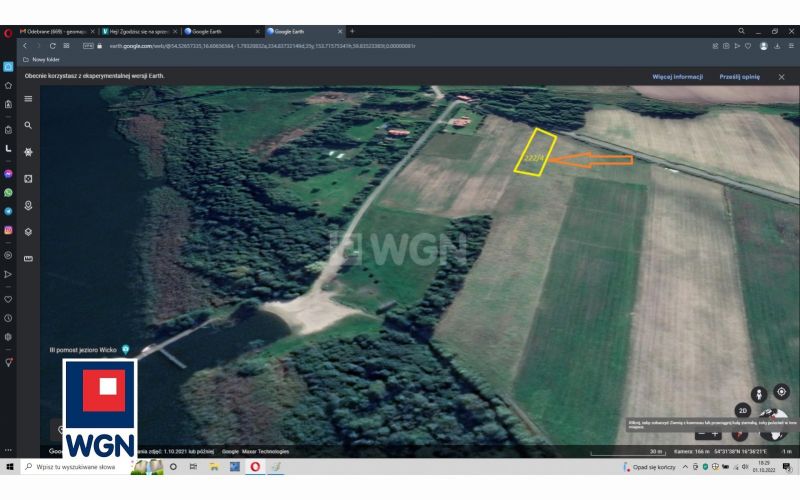Open Windows notification center
800x500 pixels.
pyautogui.click(x=787, y=467)
